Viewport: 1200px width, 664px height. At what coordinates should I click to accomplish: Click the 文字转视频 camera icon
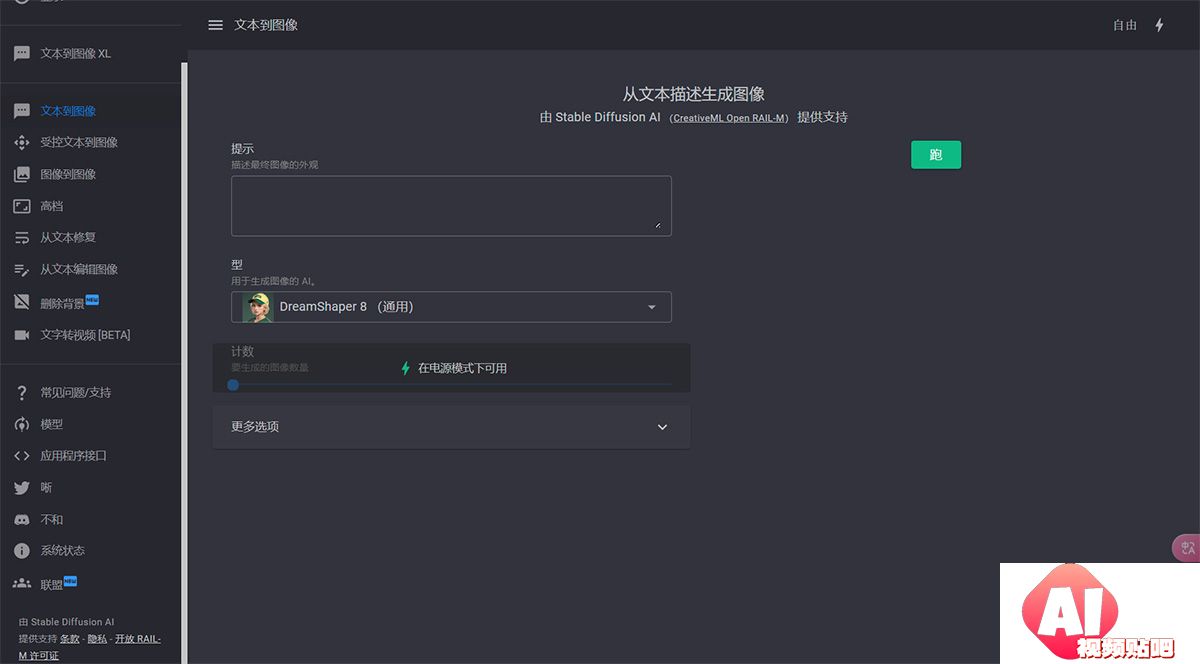click(x=21, y=335)
